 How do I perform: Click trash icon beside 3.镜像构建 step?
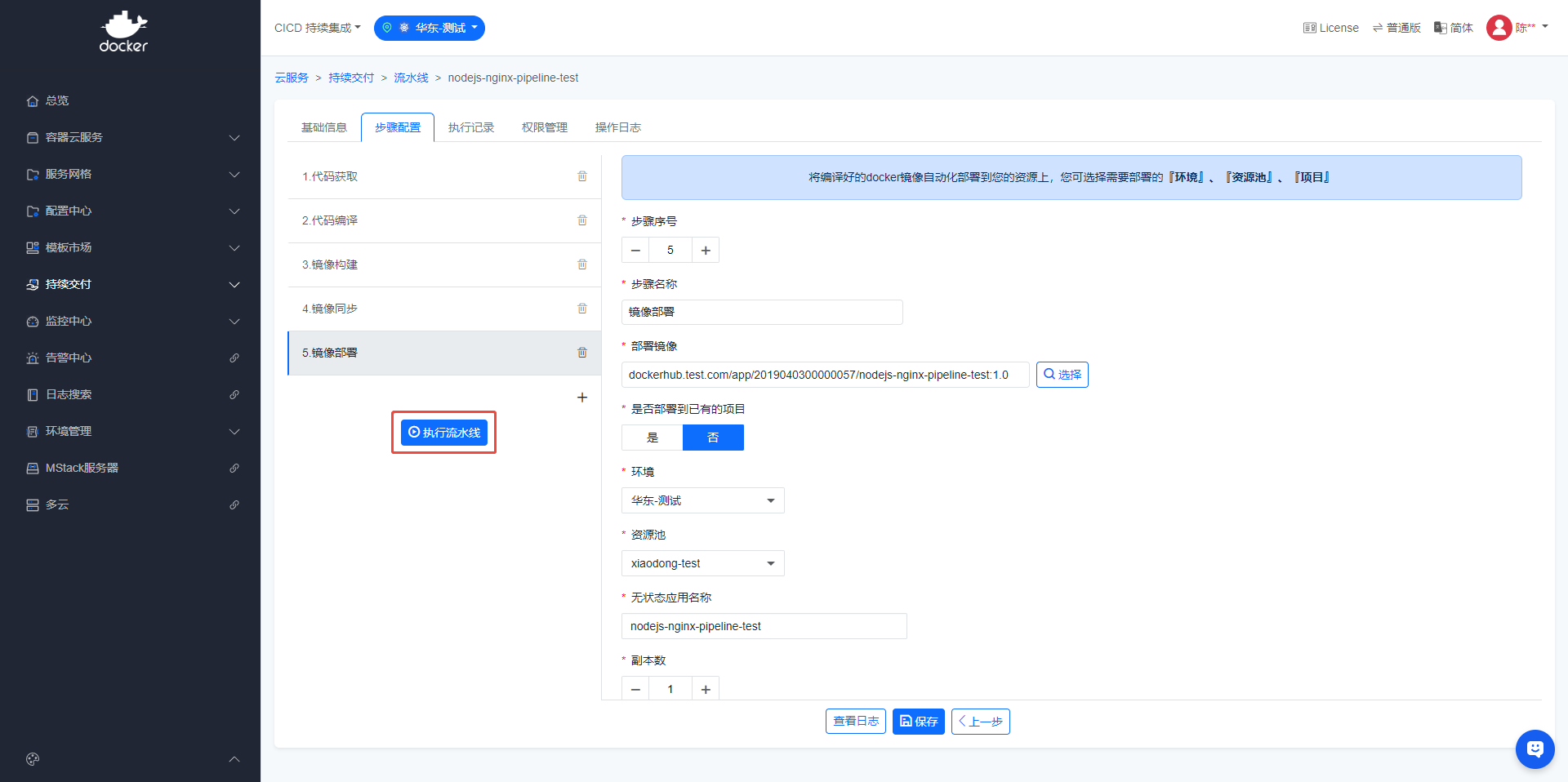[582, 264]
